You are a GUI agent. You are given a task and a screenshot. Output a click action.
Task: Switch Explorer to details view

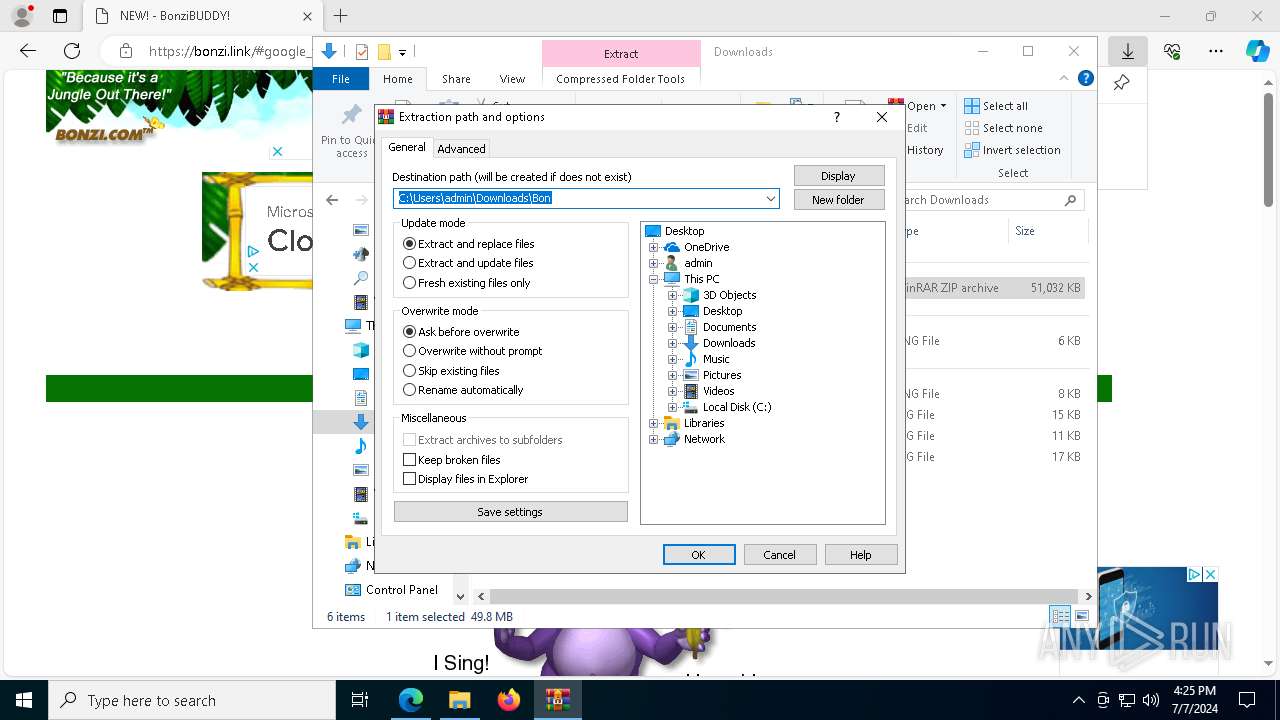click(x=1059, y=616)
